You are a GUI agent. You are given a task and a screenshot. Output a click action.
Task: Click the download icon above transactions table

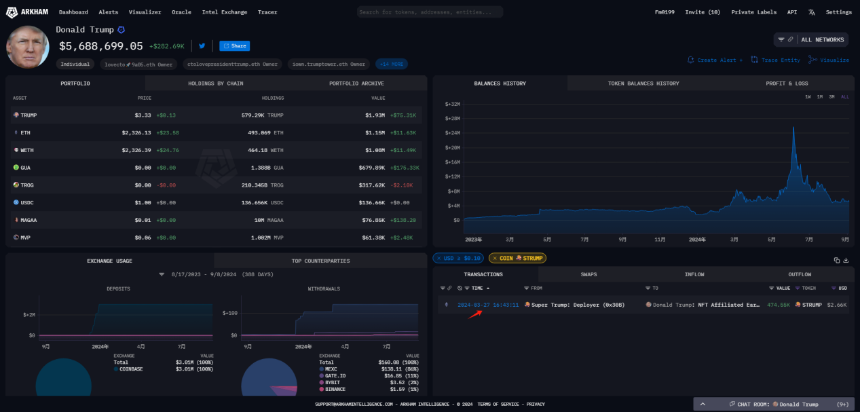click(846, 260)
